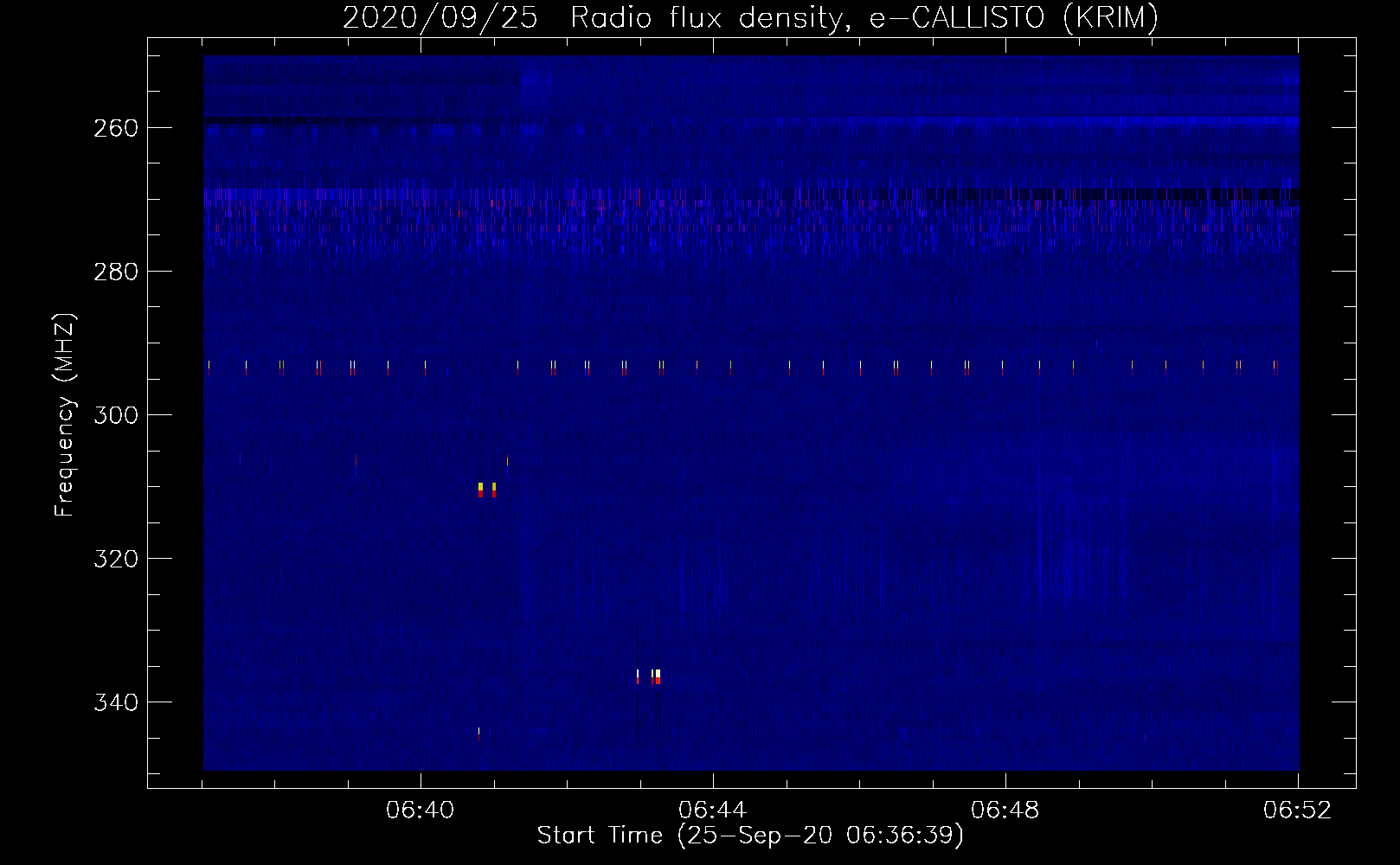The image size is (1400, 865).
Task: Select the 300 frequency tick label
Action: 116,415
